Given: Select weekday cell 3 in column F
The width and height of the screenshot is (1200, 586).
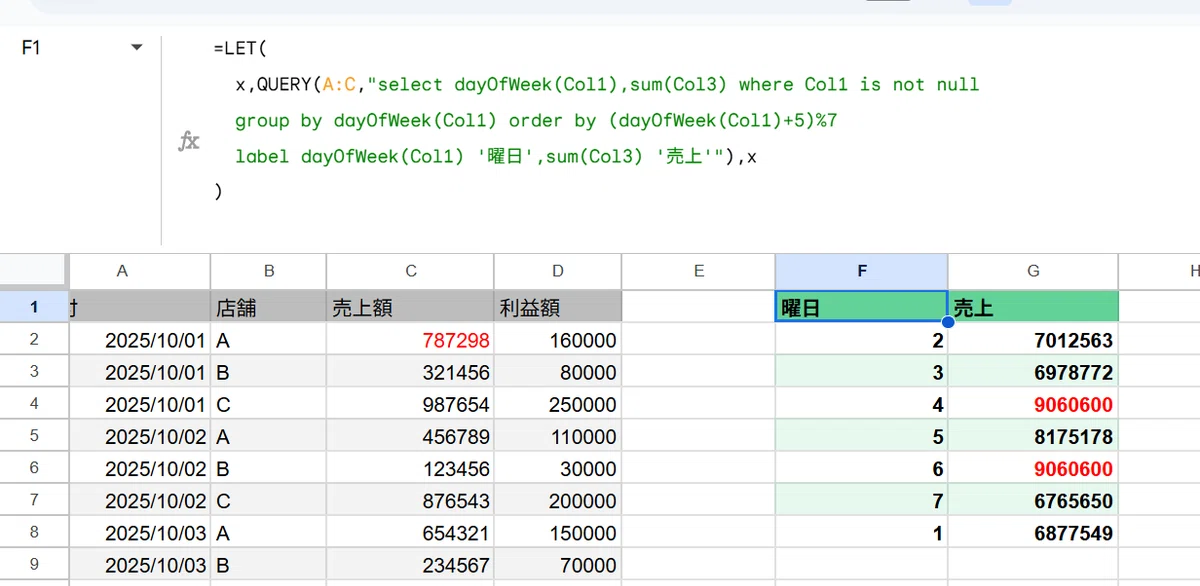Looking at the screenshot, I should 862,372.
